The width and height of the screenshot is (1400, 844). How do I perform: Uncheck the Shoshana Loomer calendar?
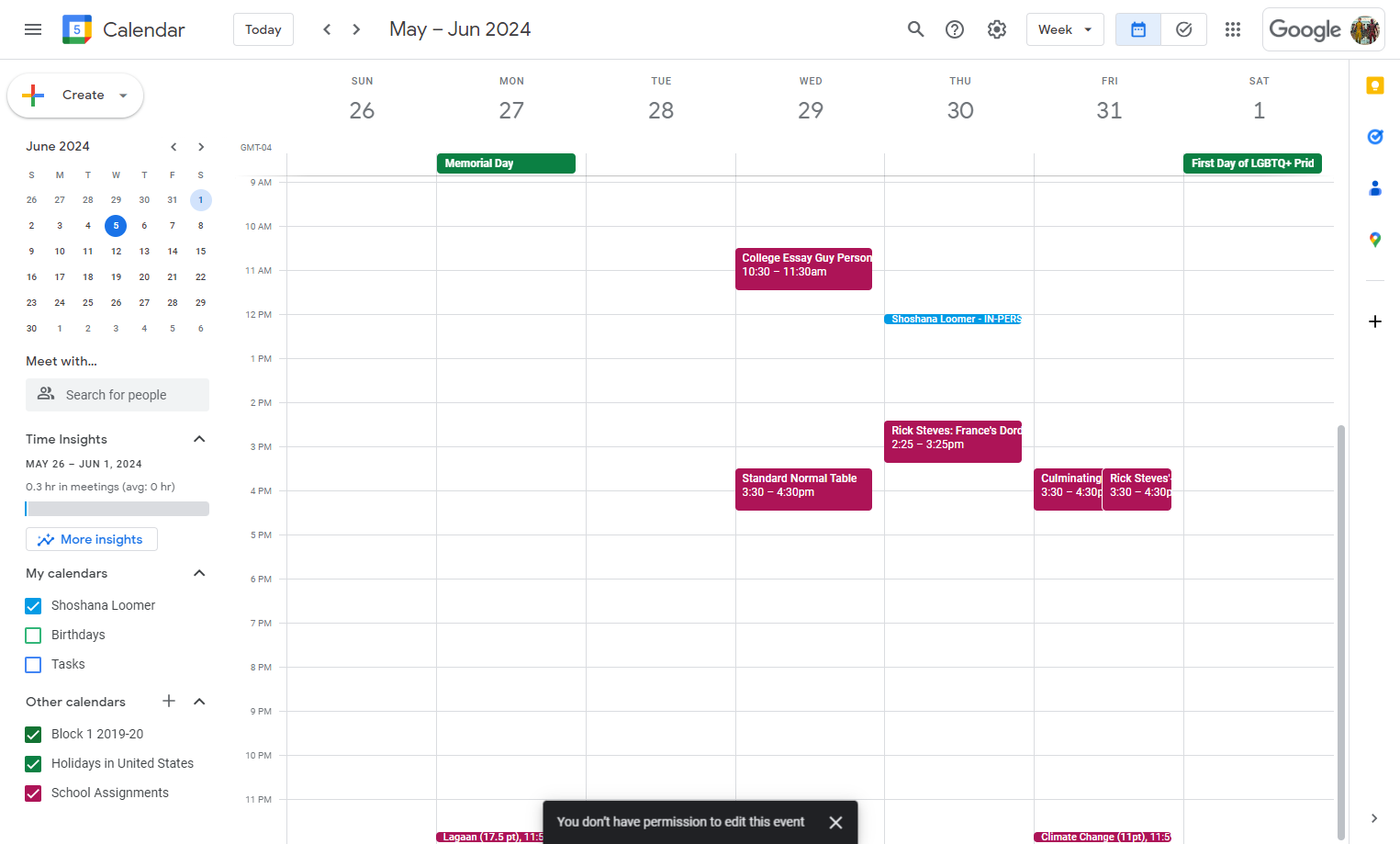(34, 606)
